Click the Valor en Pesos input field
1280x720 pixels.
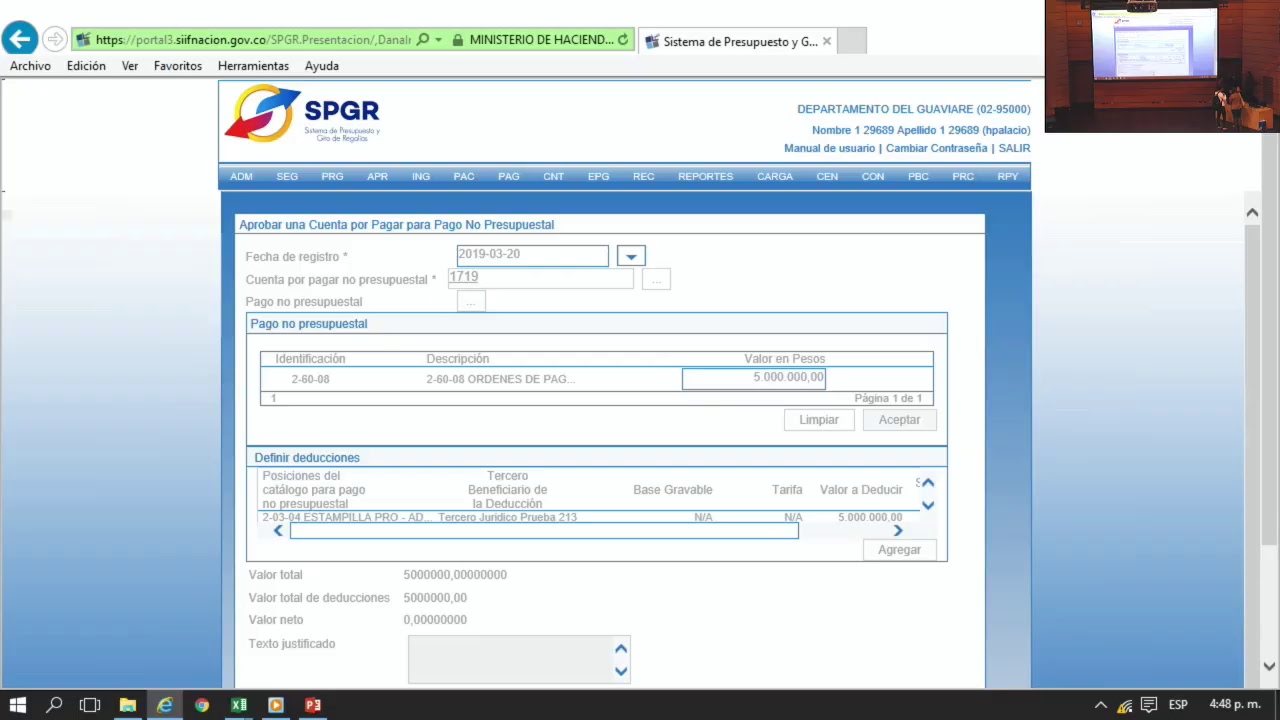coord(754,378)
